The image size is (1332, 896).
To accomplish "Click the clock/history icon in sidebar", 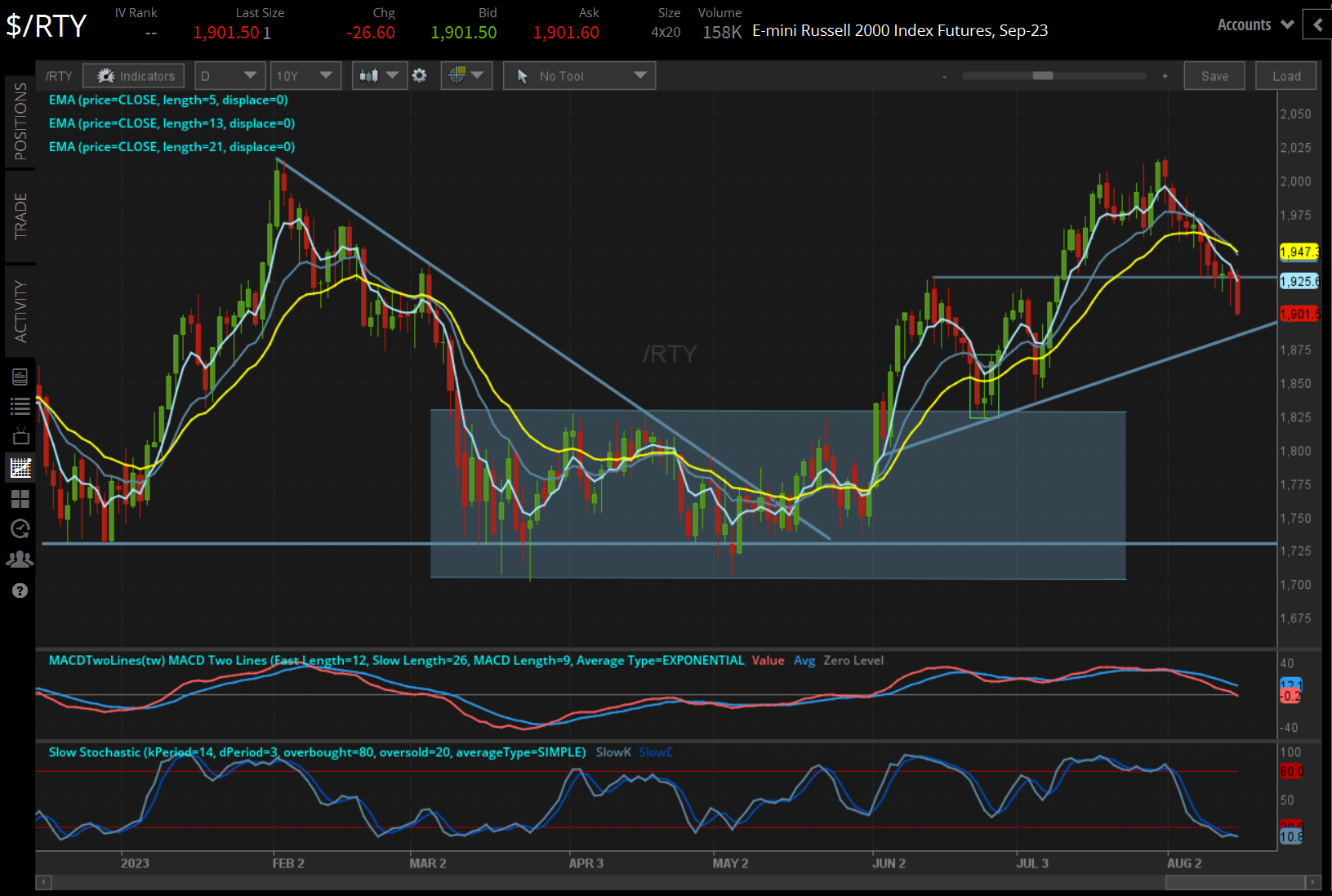I will coord(20,528).
